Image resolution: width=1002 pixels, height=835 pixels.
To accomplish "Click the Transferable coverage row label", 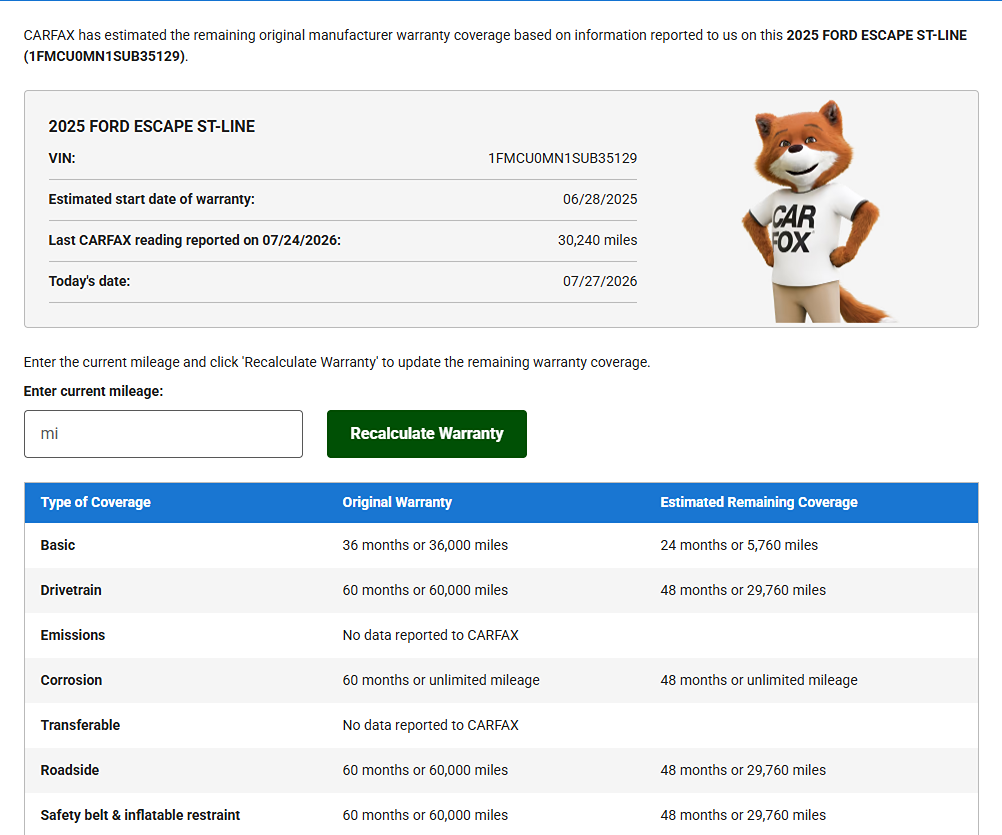I will (x=81, y=725).
